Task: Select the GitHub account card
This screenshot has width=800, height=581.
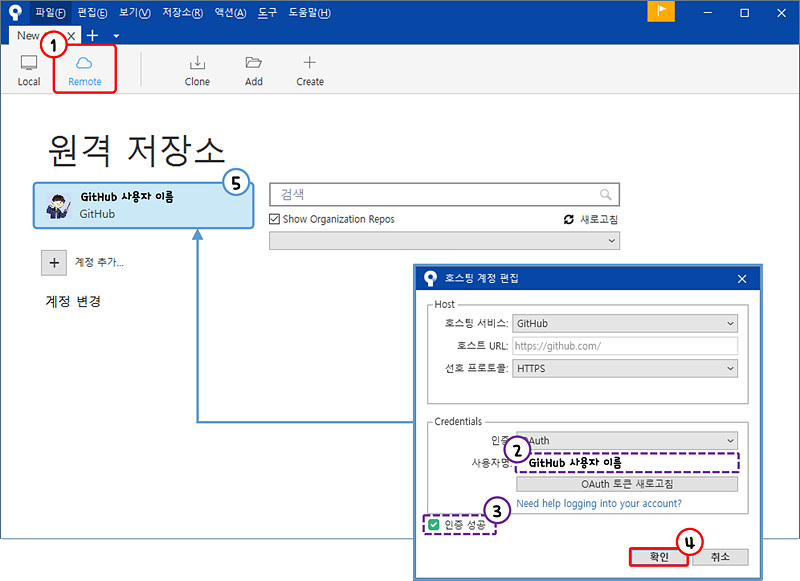Action: [x=143, y=206]
